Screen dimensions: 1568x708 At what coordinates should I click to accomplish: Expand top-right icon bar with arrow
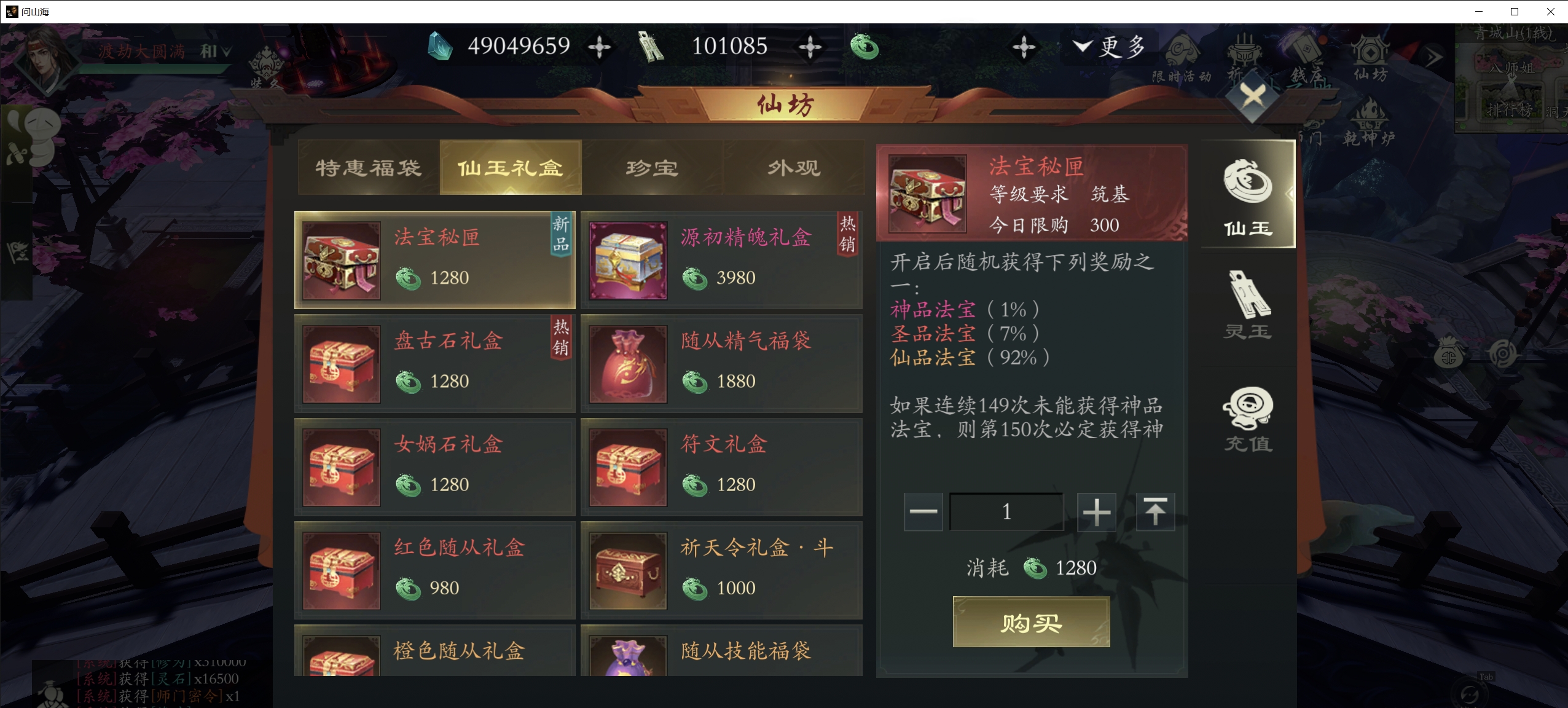tap(1433, 58)
